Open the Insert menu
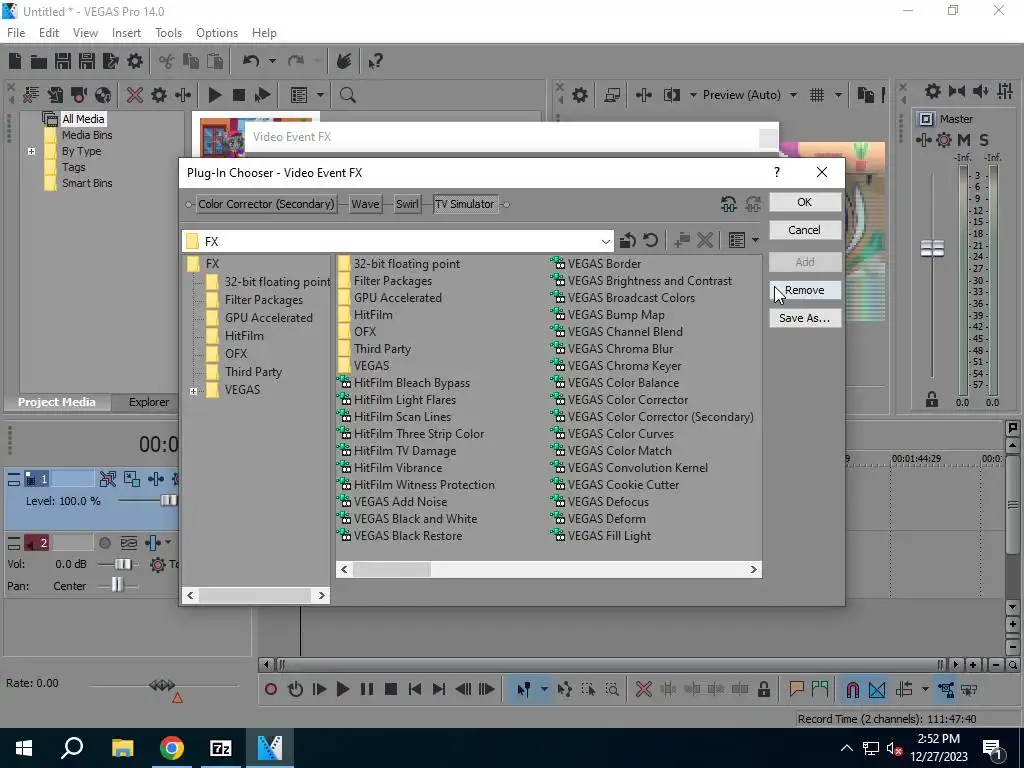The width and height of the screenshot is (1024, 768). (x=126, y=33)
